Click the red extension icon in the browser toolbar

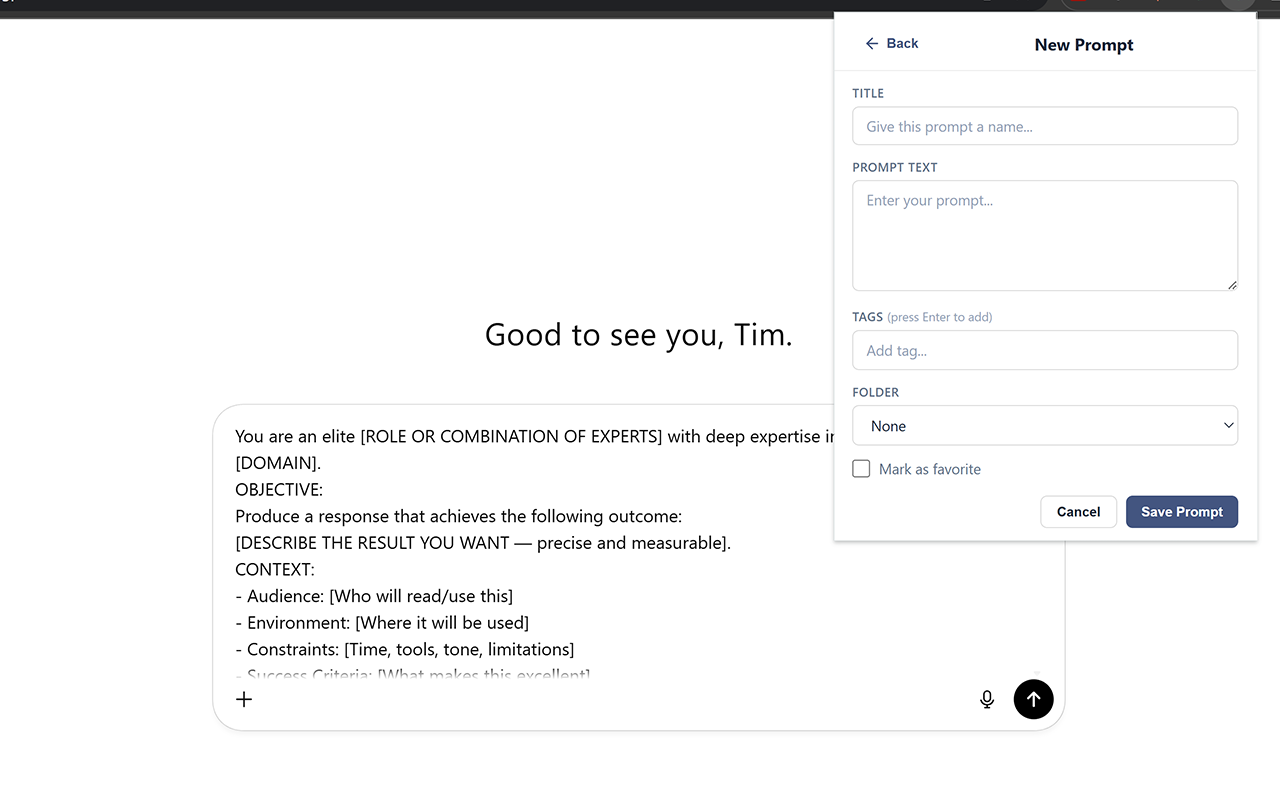[x=1078, y=4]
